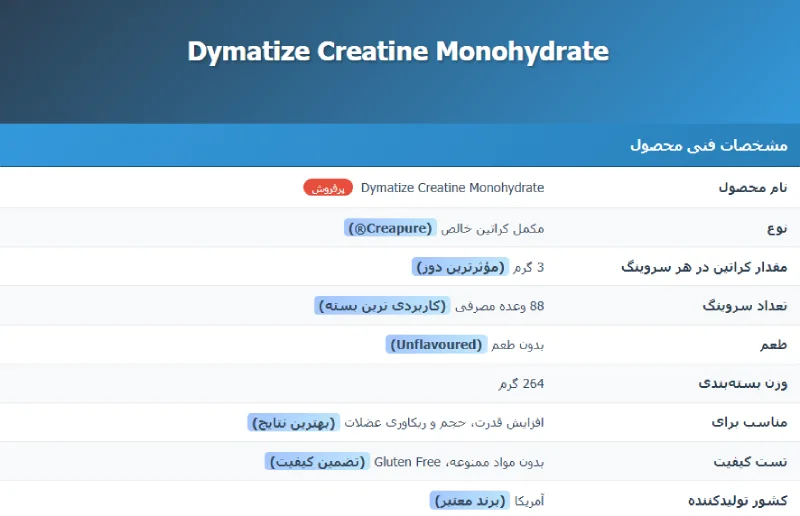Select the نوع row label
Image resolution: width=800 pixels, height=516 pixels.
[x=777, y=228]
